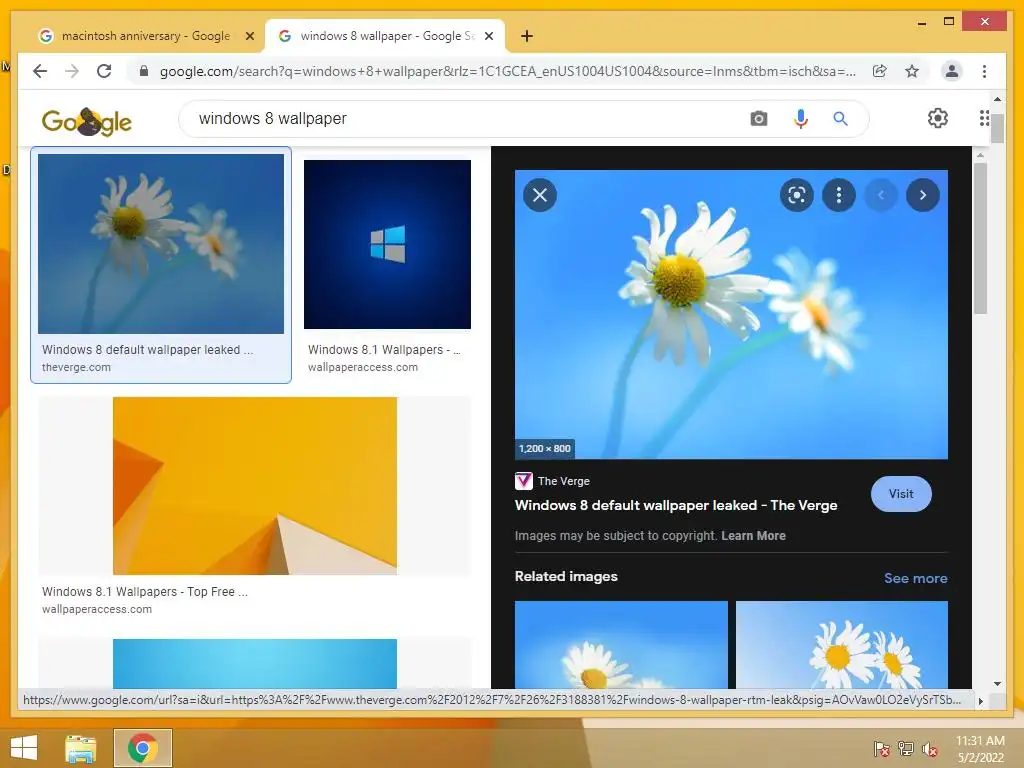Start voice search with microphone
The width and height of the screenshot is (1024, 768).
coord(801,119)
